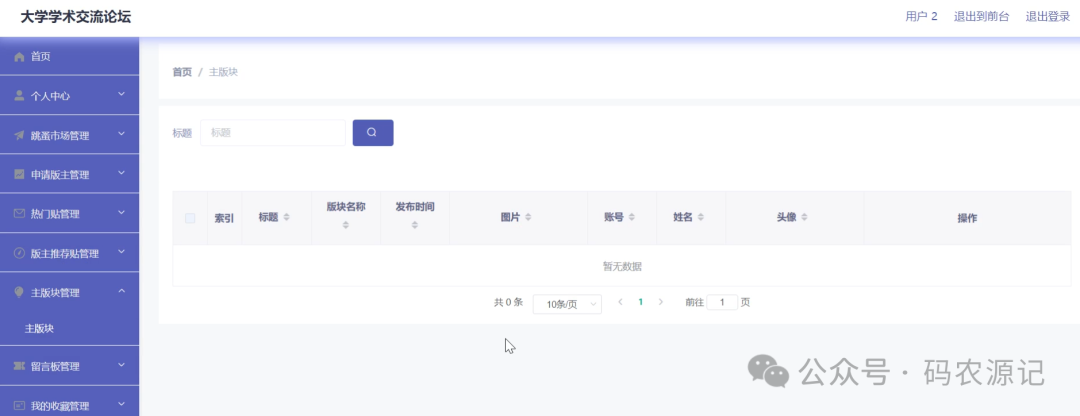Image resolution: width=1080 pixels, height=416 pixels.
Task: Click the icon beside 我的收藏管理
Action: point(19,406)
